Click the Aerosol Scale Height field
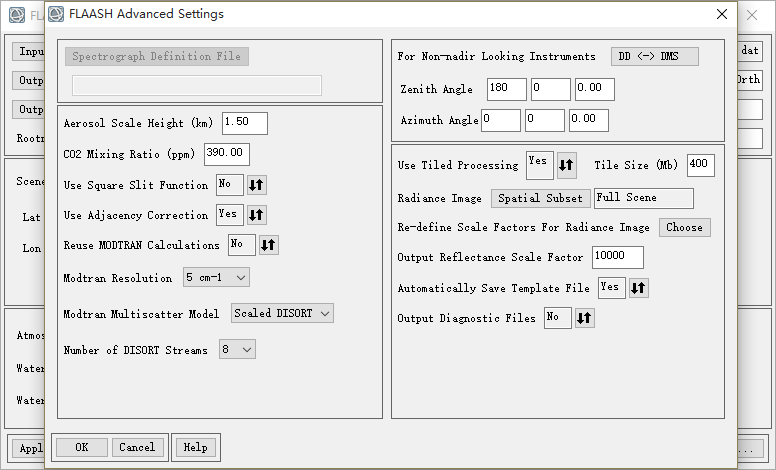The height and width of the screenshot is (470, 776). (x=245, y=123)
